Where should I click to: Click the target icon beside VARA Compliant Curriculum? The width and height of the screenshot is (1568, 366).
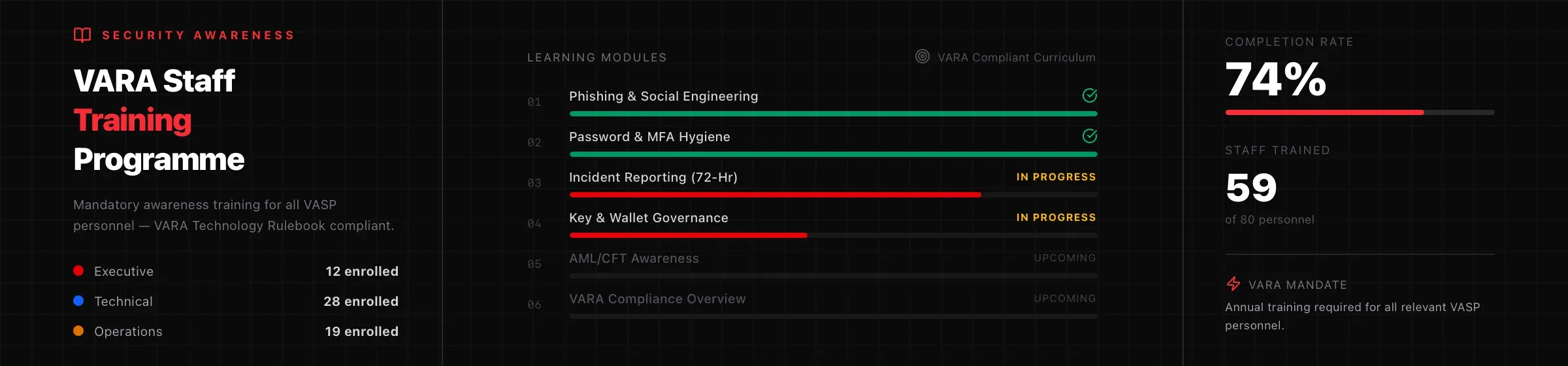[x=922, y=57]
